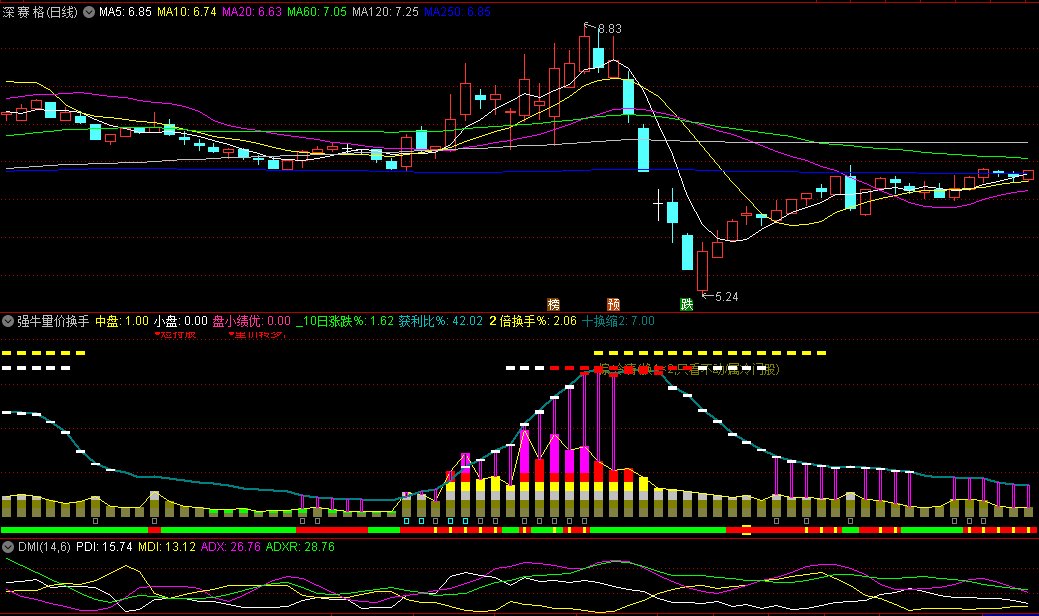Screen dimensions: 1039x616
Task: Click the MA10: 6.74 label
Action: coord(187,12)
